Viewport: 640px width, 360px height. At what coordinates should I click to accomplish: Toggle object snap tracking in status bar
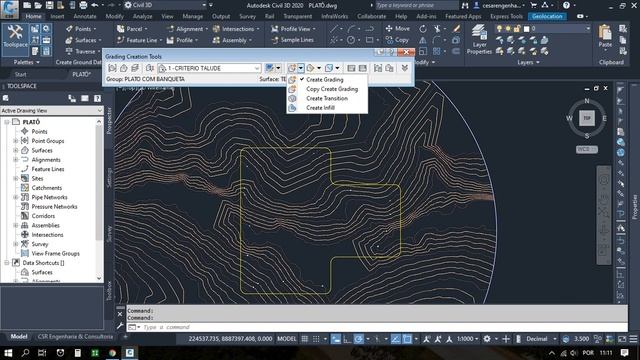tap(396, 339)
